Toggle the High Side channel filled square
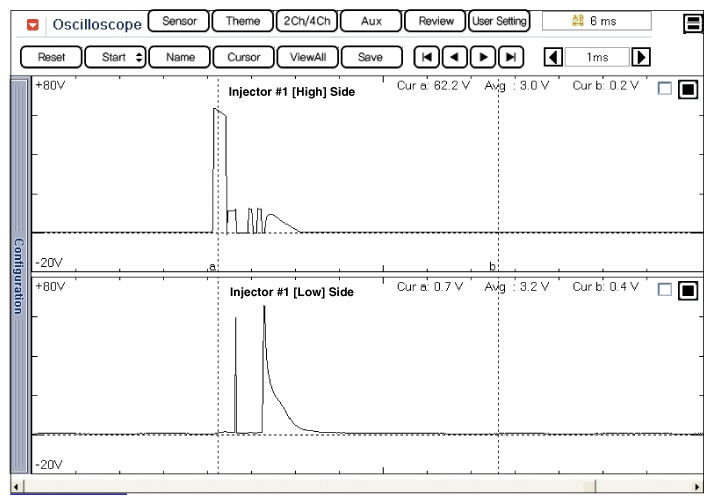Screen dimensions: 713x504 click(x=686, y=90)
